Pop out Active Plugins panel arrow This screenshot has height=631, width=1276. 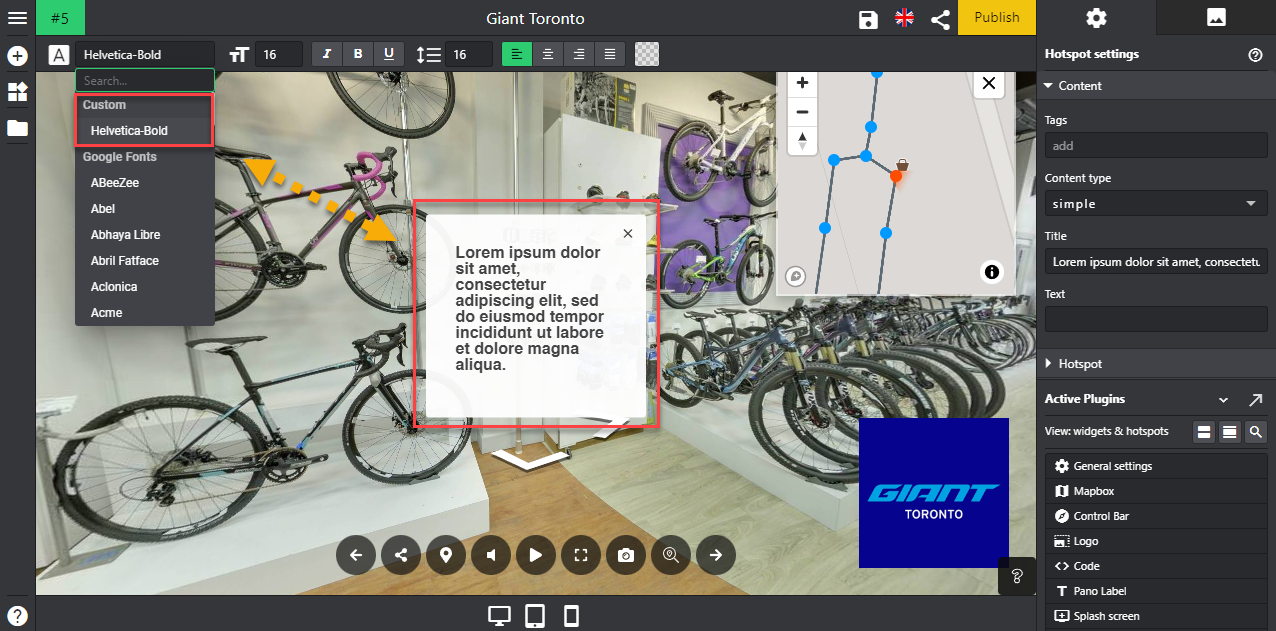click(1256, 400)
